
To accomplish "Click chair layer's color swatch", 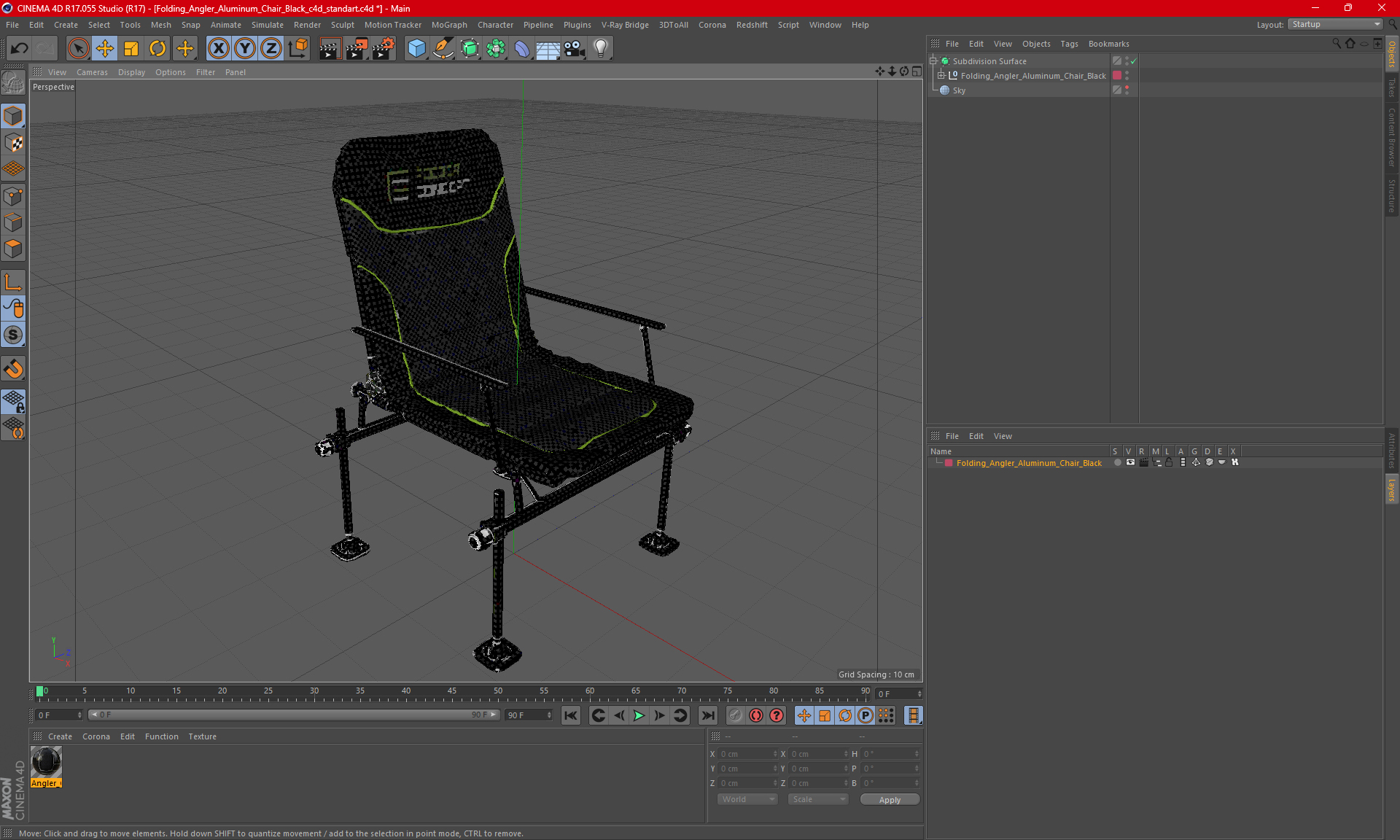I will (x=949, y=463).
